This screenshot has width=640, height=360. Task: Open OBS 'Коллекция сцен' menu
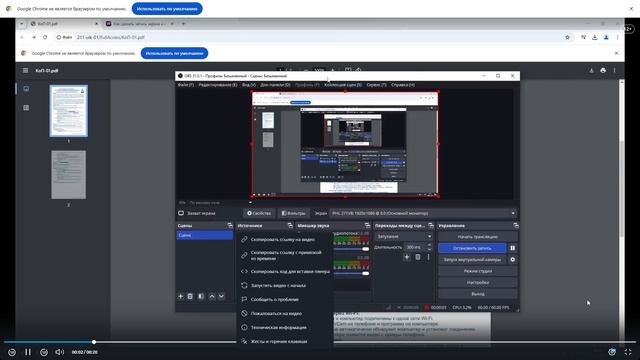(343, 85)
